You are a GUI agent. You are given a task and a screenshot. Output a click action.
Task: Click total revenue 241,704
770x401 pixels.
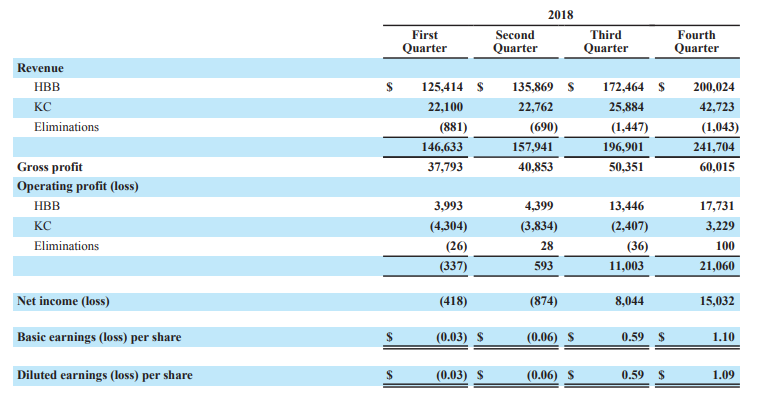pyautogui.click(x=714, y=147)
